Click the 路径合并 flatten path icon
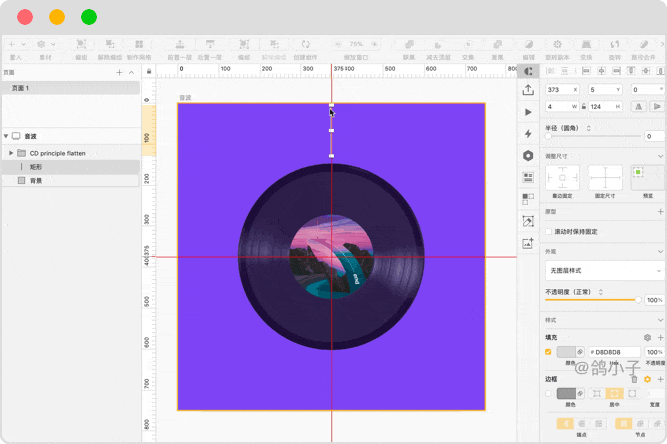Image resolution: width=667 pixels, height=444 pixels. [644, 44]
